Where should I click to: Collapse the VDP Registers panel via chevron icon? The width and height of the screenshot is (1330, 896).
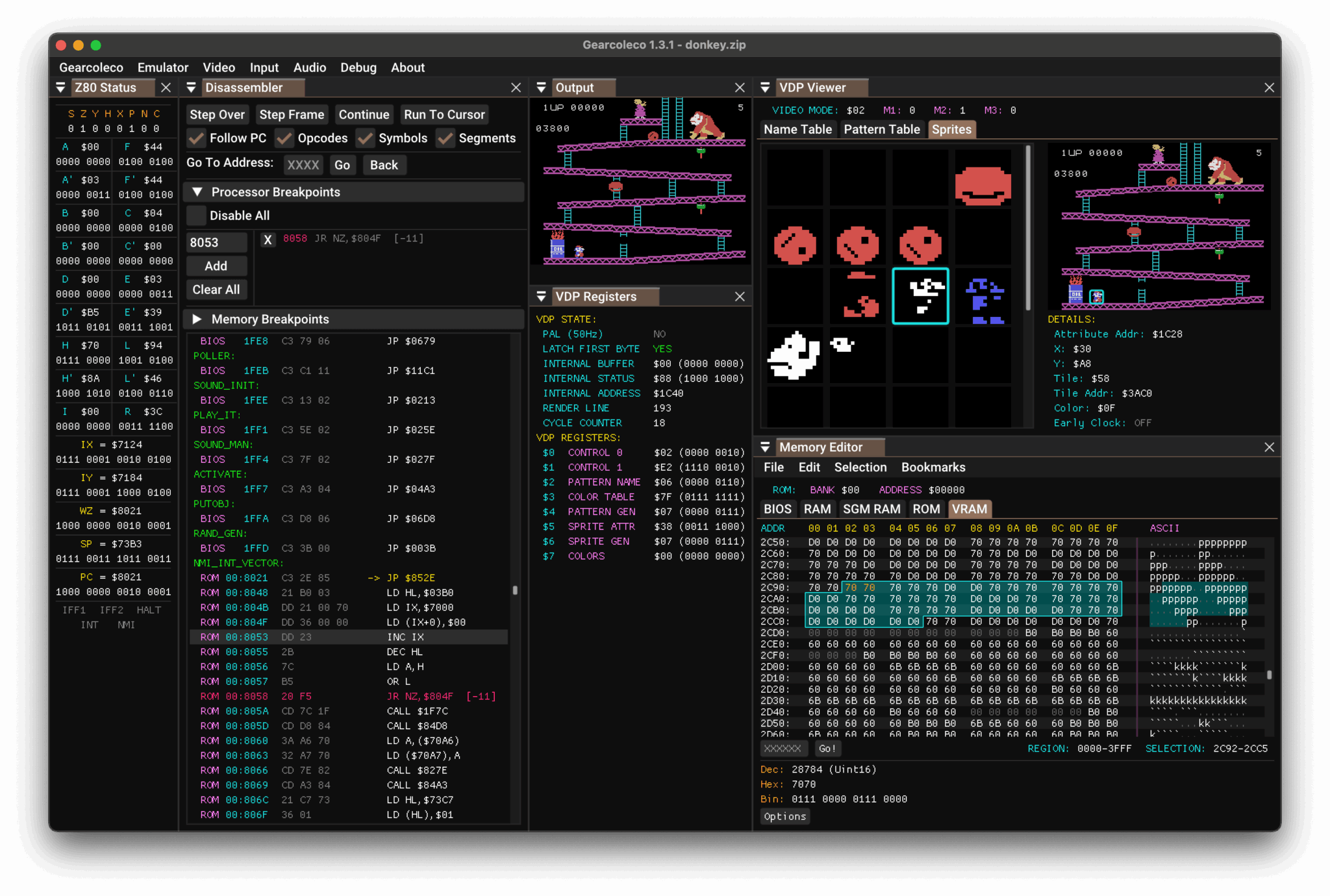(x=542, y=296)
